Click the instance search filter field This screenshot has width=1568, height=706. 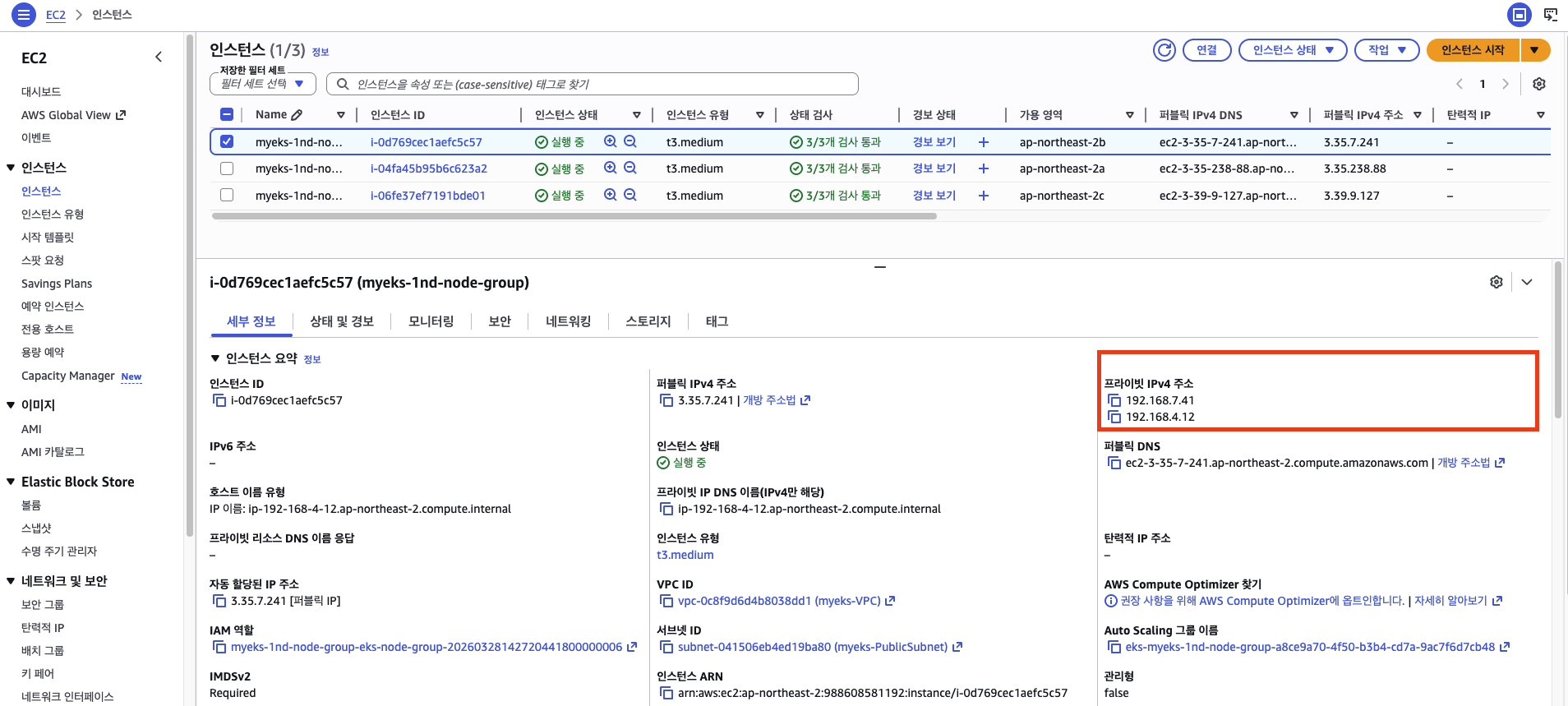coord(593,84)
